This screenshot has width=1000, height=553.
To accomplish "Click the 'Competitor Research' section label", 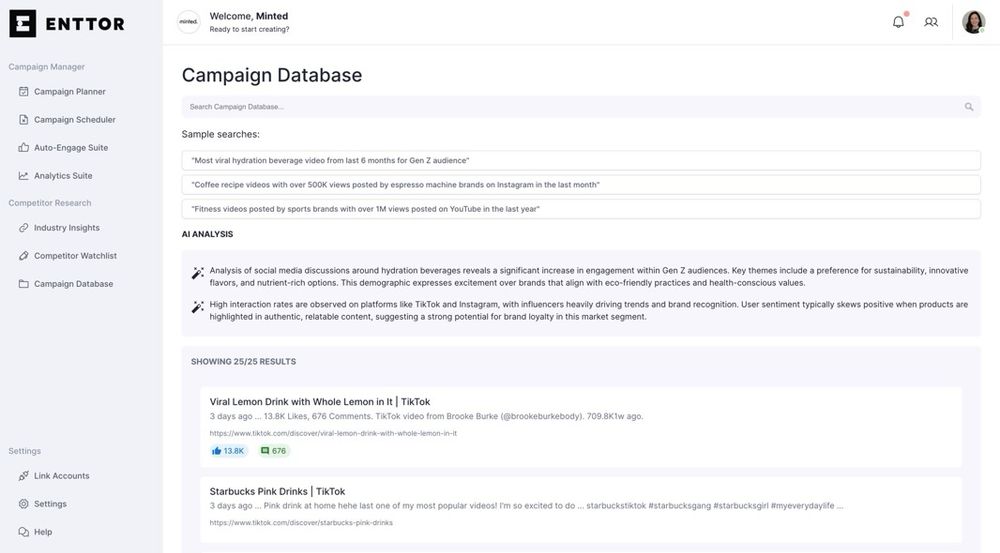I will (50, 203).
